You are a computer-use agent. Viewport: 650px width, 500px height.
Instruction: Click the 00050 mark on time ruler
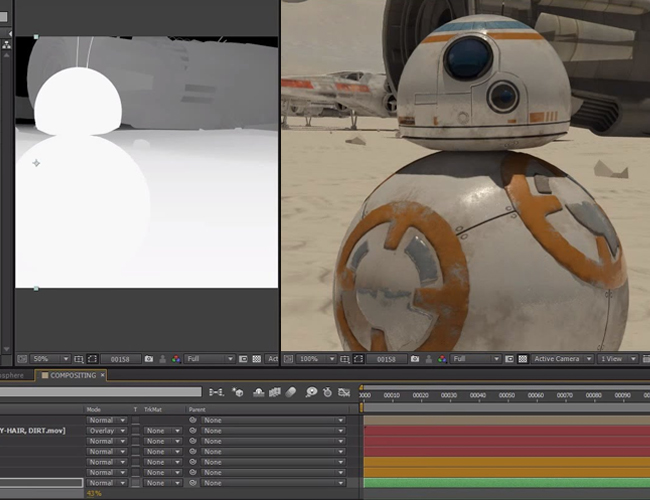(x=507, y=396)
